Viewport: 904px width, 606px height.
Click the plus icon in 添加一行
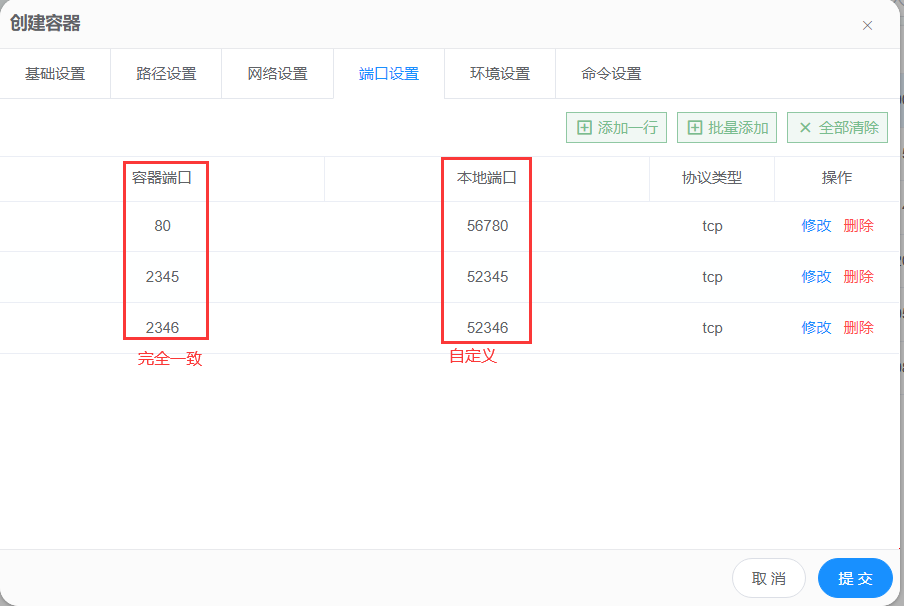point(584,127)
